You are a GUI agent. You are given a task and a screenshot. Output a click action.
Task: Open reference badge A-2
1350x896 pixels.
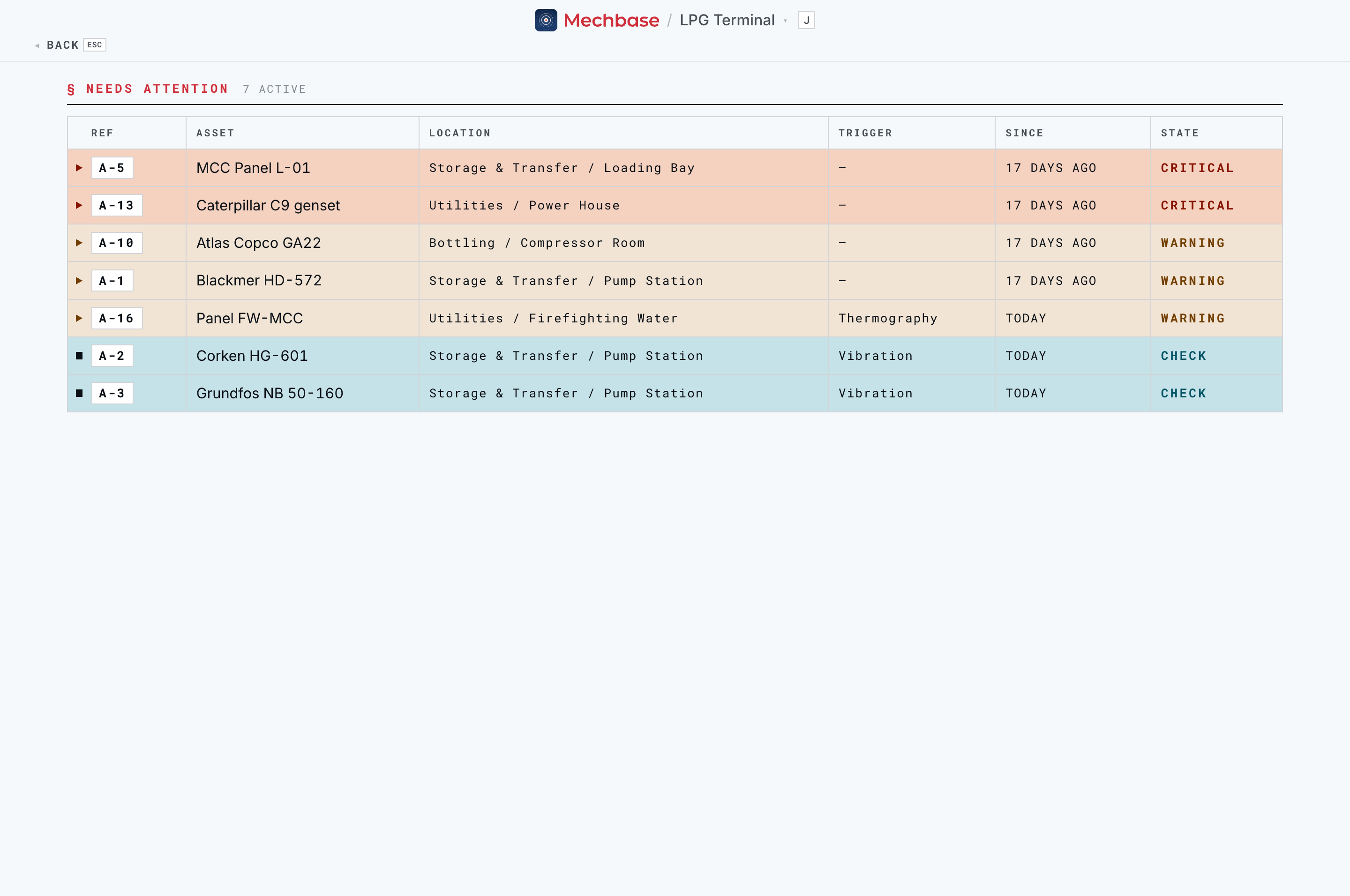(112, 355)
